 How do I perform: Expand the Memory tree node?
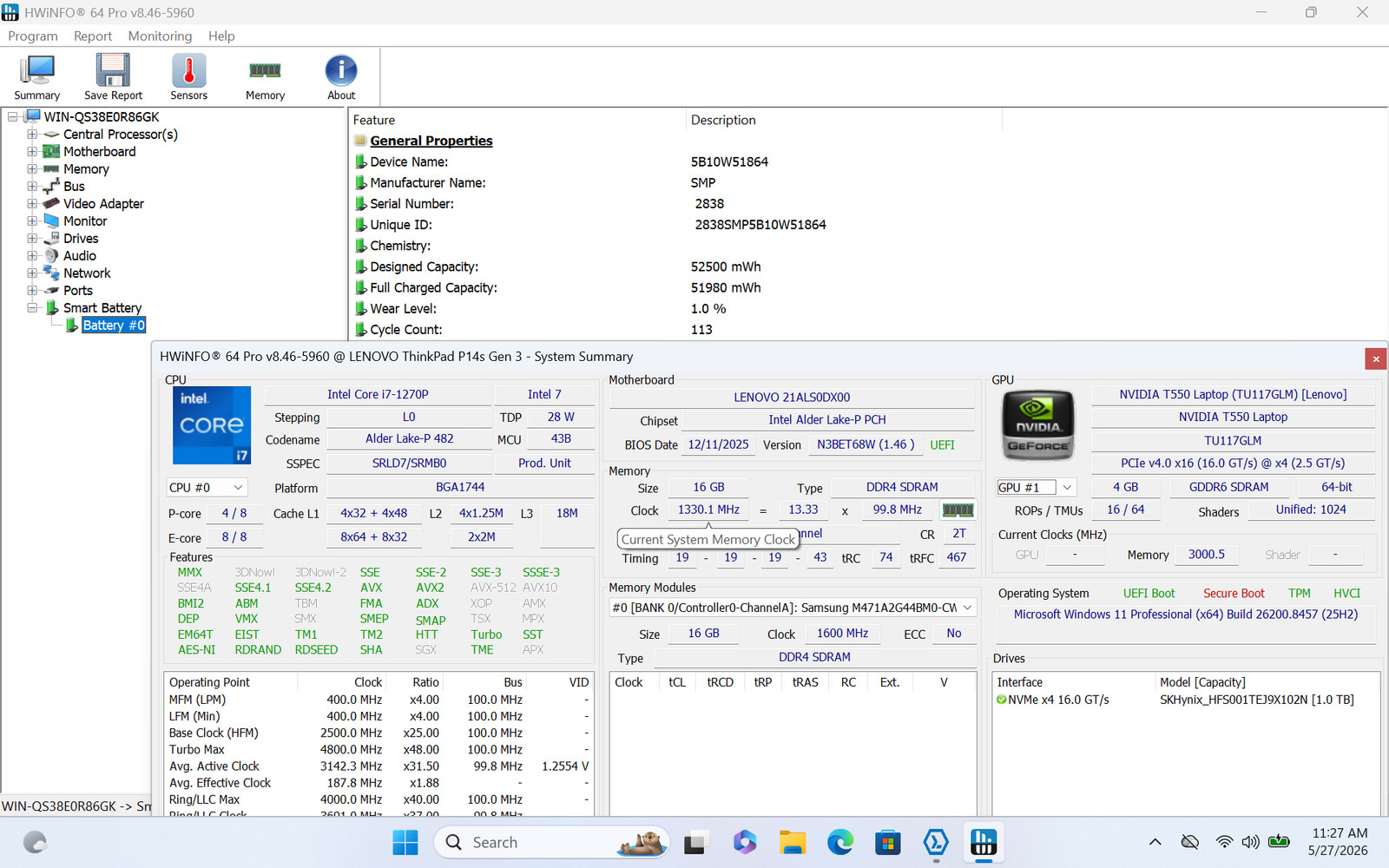[32, 169]
